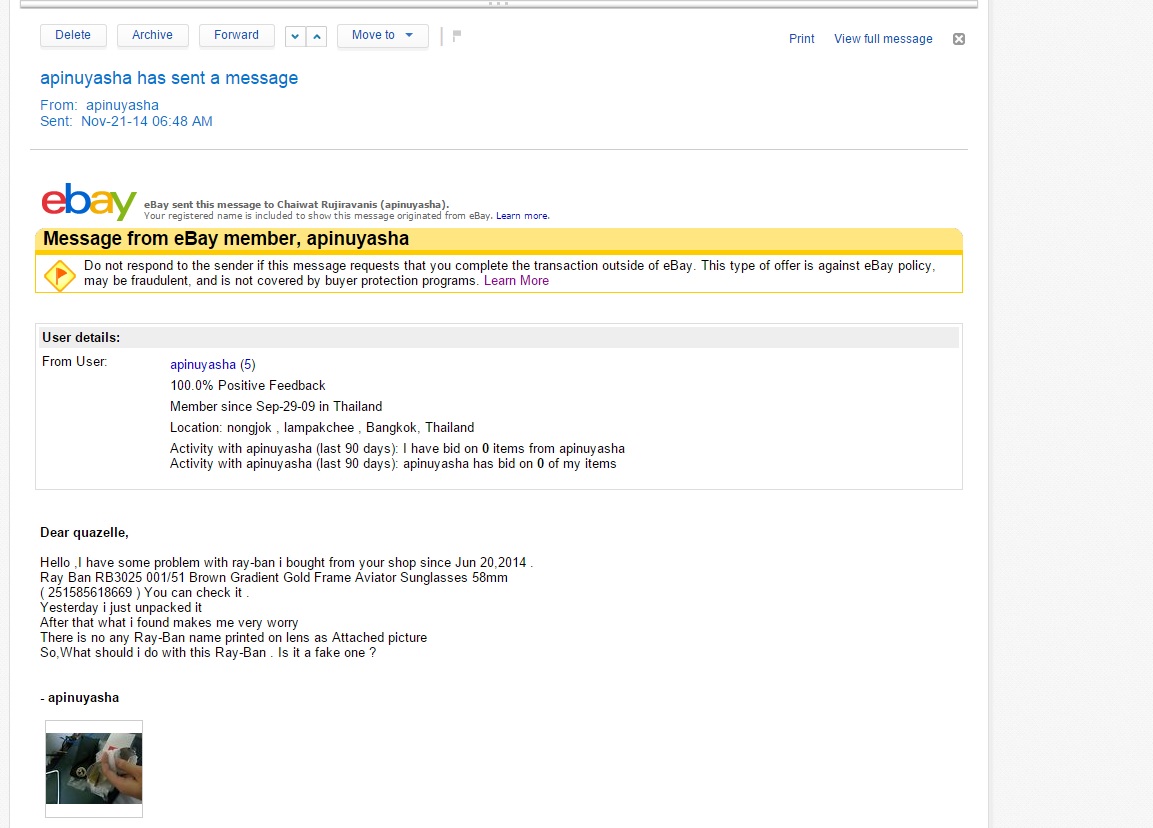Click the feedback score (5)

(248, 365)
